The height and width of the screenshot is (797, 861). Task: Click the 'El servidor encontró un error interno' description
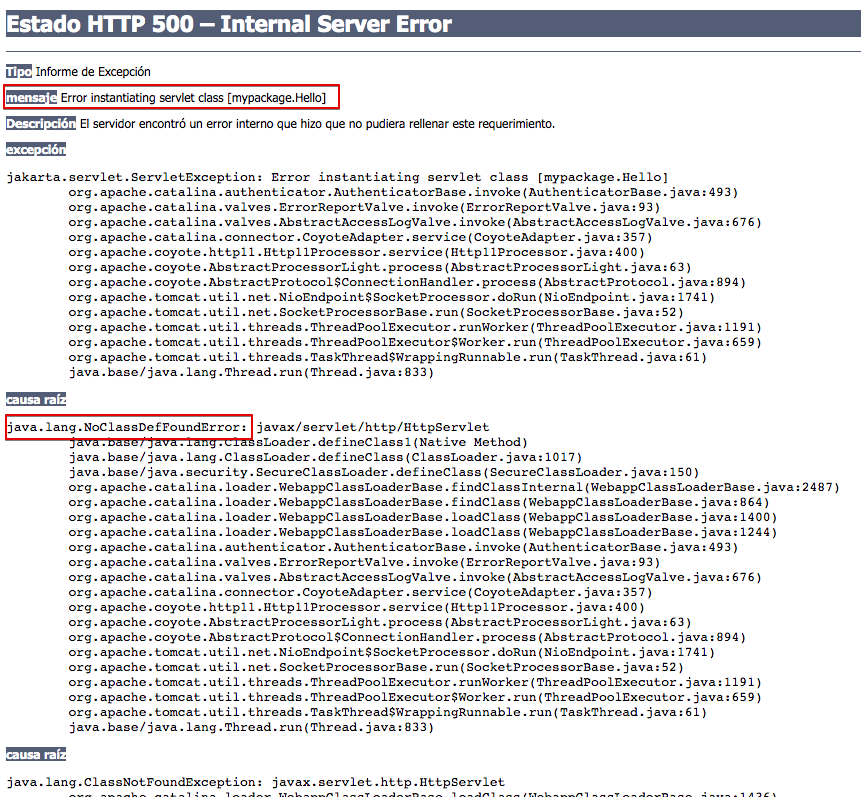tap(317, 124)
